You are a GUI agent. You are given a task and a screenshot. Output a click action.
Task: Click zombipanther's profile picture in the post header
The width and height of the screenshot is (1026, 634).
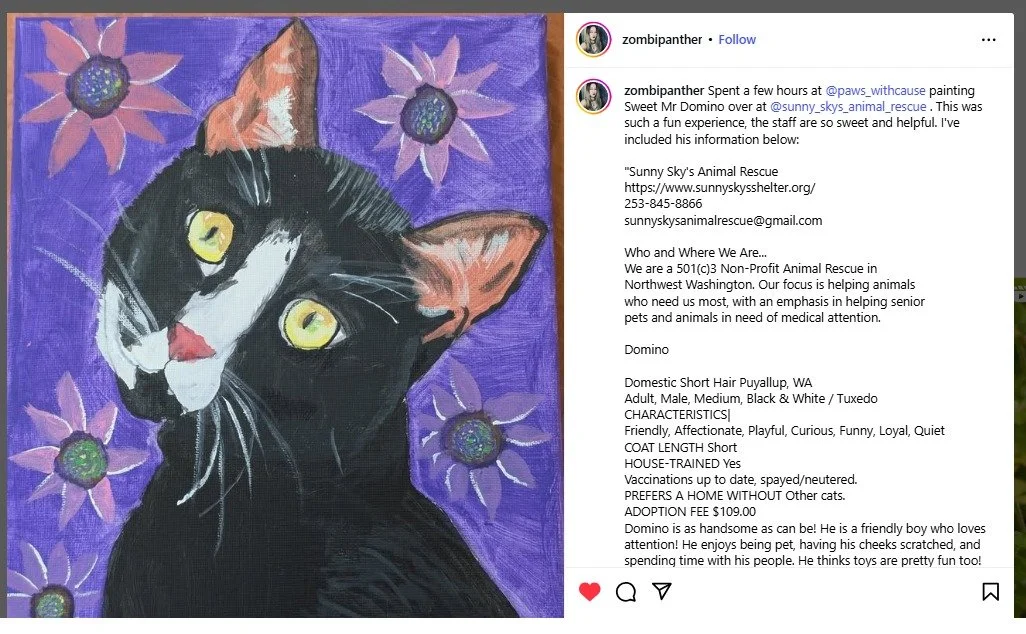coord(593,39)
